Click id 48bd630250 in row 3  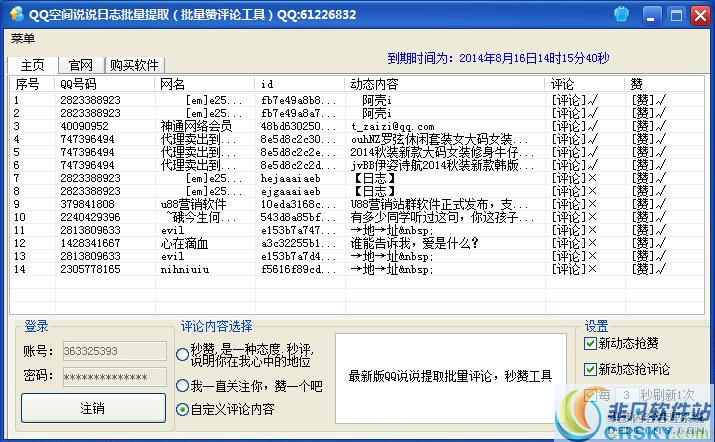coord(298,126)
